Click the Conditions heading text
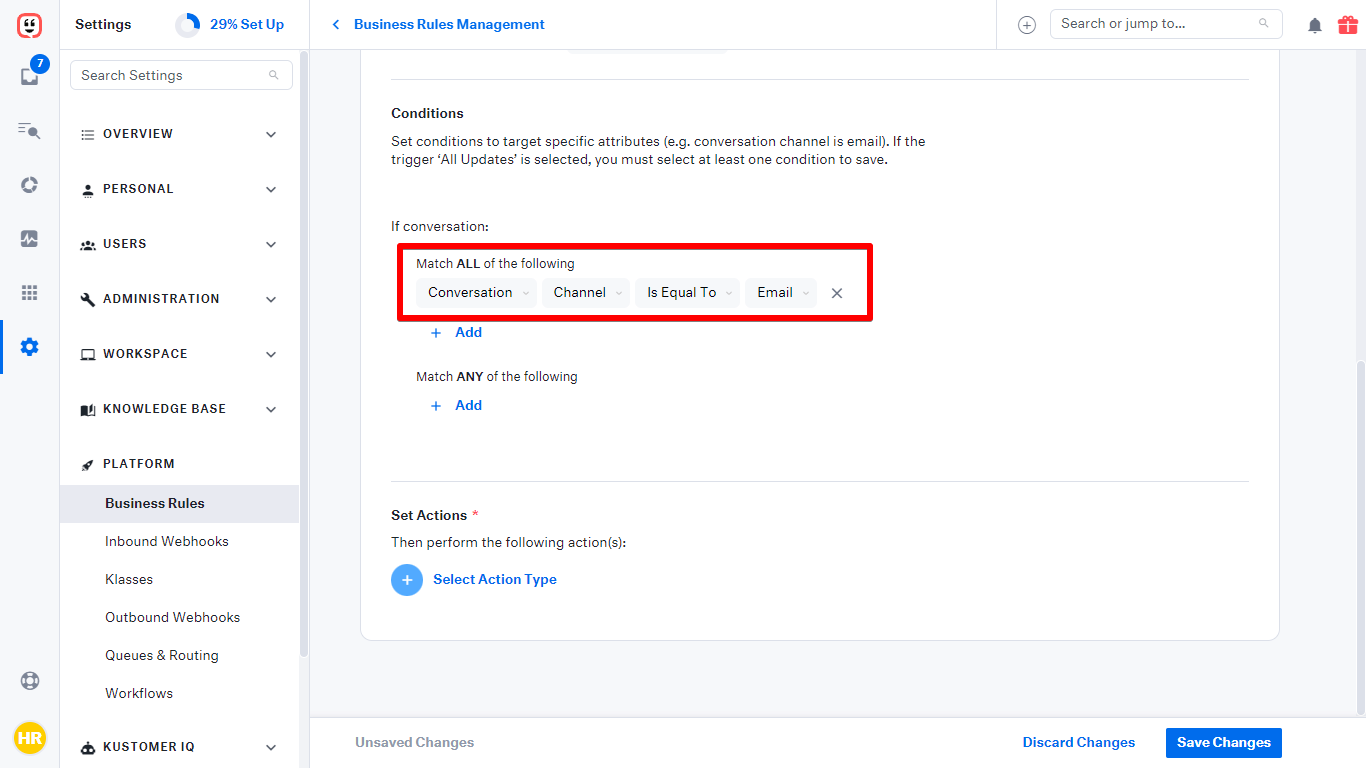1366x768 pixels. point(427,114)
